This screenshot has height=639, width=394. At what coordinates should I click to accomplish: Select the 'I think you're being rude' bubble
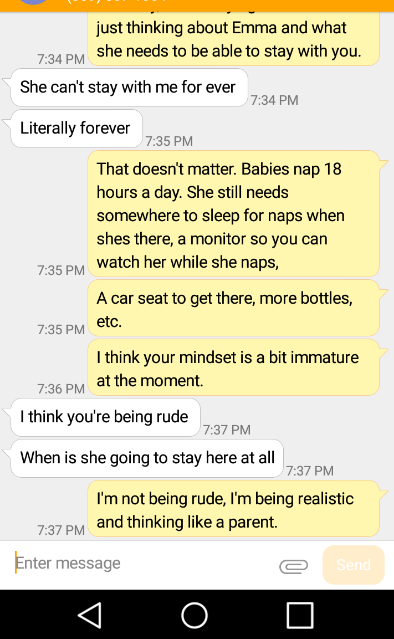tap(105, 417)
